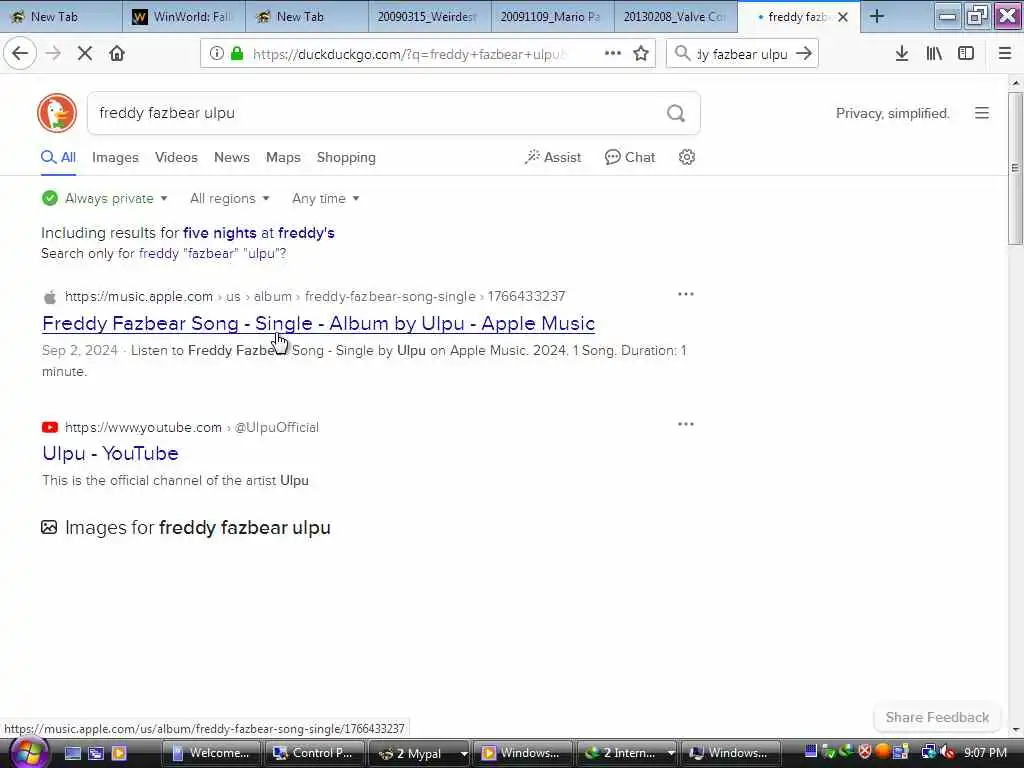1024x768 pixels.
Task: Click the magnifier in DuckDuckGo search field
Action: [676, 114]
